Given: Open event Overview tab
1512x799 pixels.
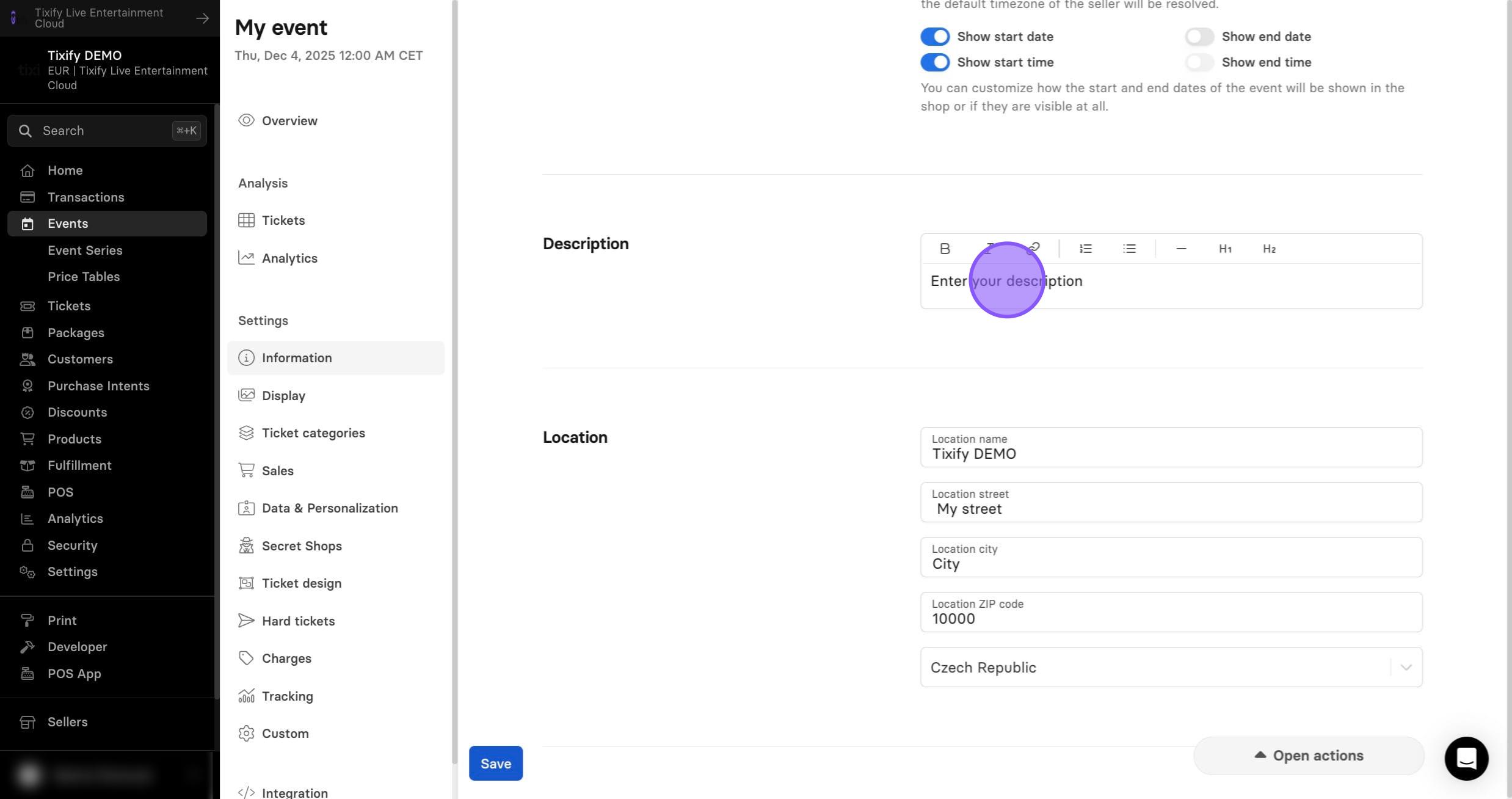Looking at the screenshot, I should click(x=336, y=121).
